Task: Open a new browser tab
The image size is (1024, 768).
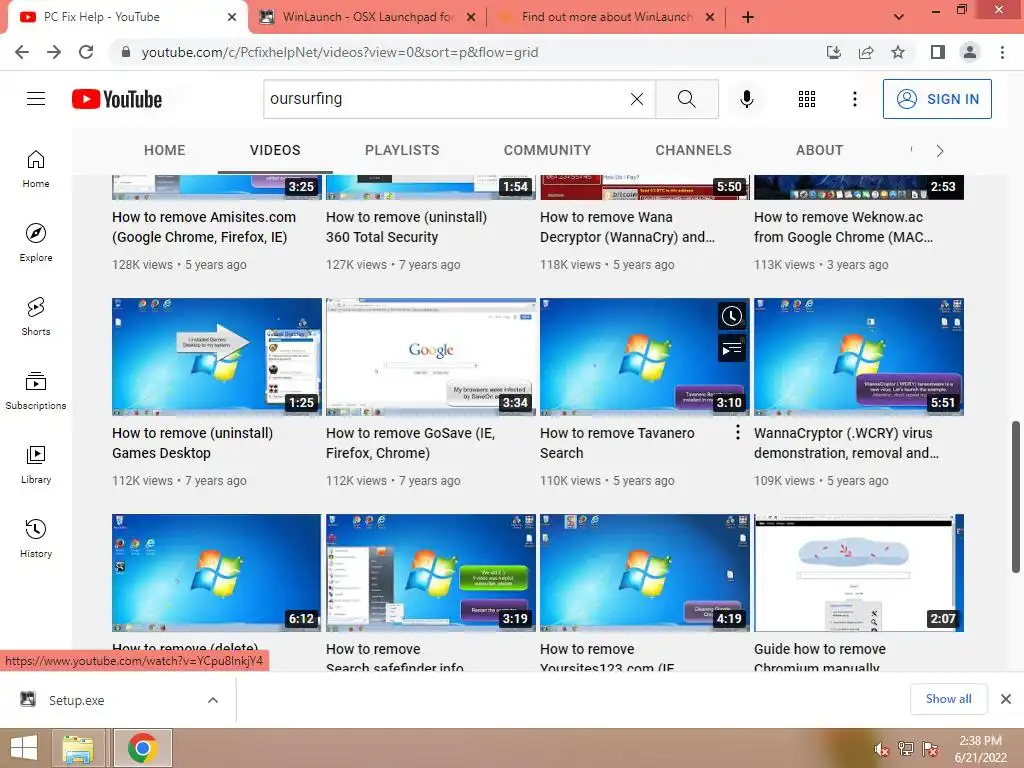Action: click(x=748, y=17)
